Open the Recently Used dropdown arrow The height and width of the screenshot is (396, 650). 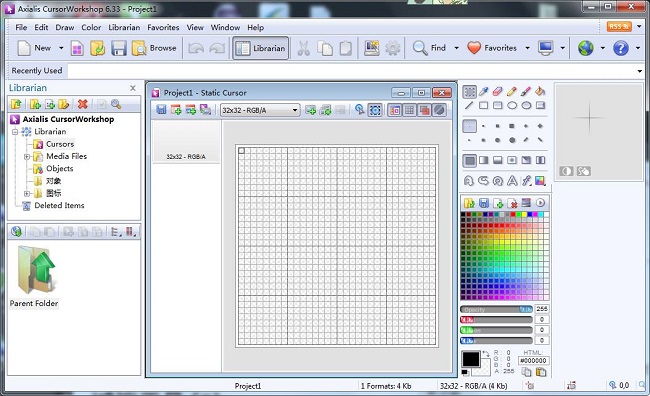(x=640, y=71)
